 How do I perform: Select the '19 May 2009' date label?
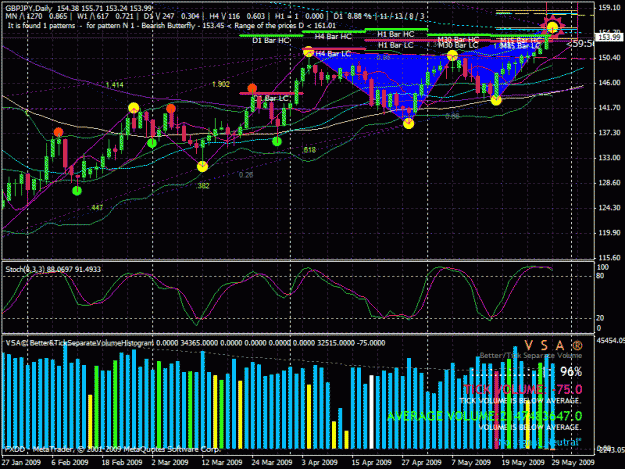pyautogui.click(x=523, y=463)
